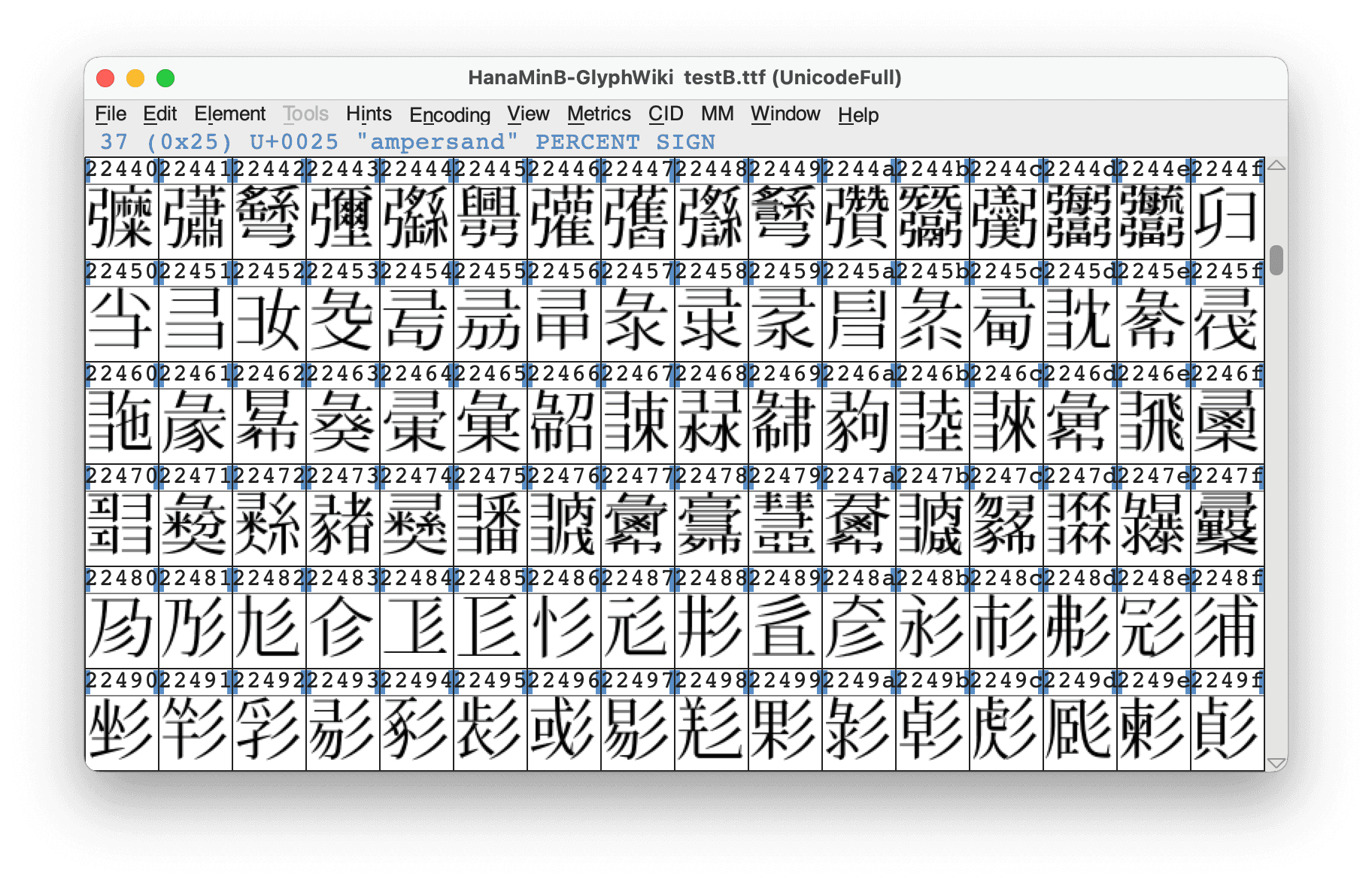Select glyph cell labeled 2247f
This screenshot has height=883, width=1372.
coord(1227,526)
